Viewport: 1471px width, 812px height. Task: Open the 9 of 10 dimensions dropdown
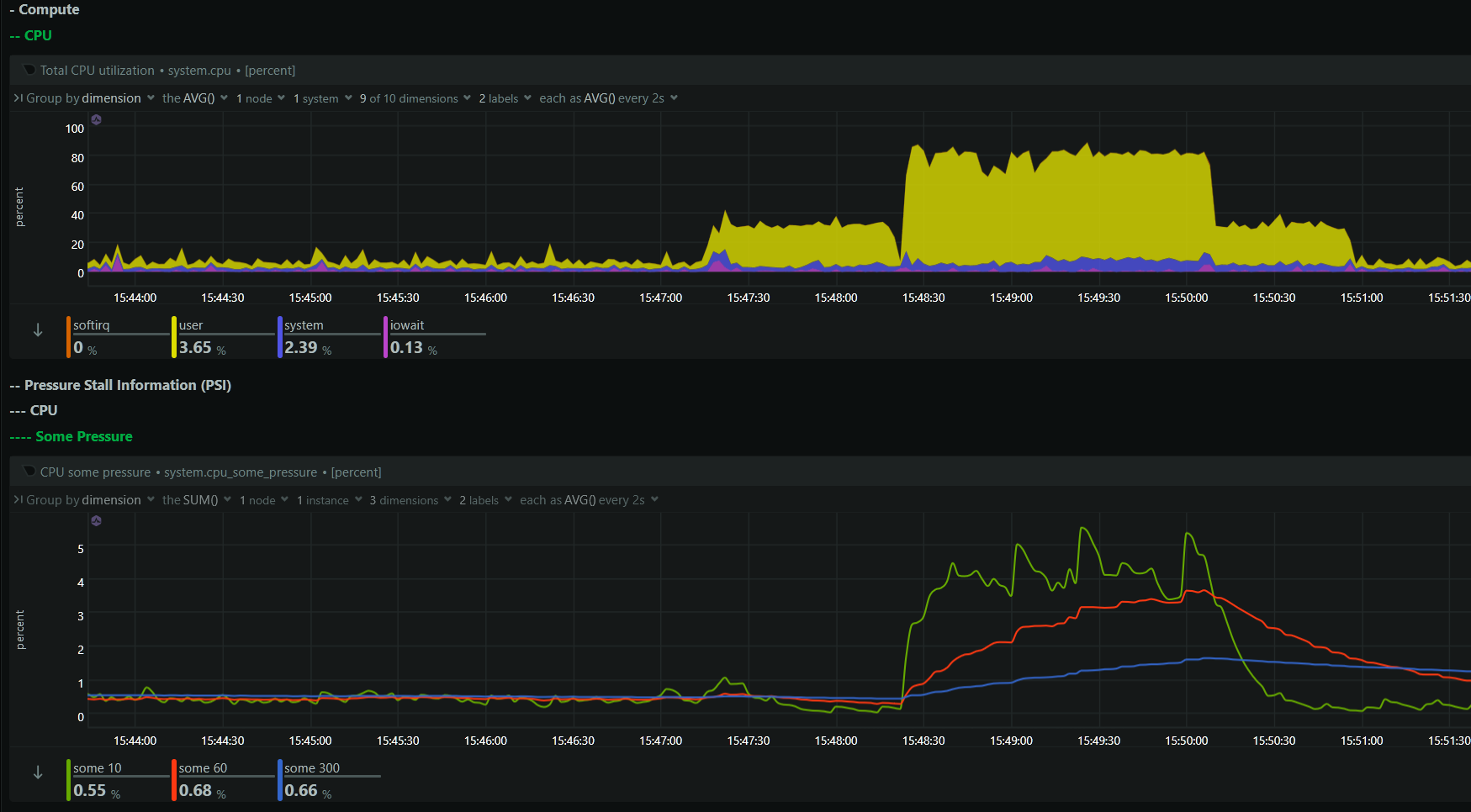tap(416, 98)
